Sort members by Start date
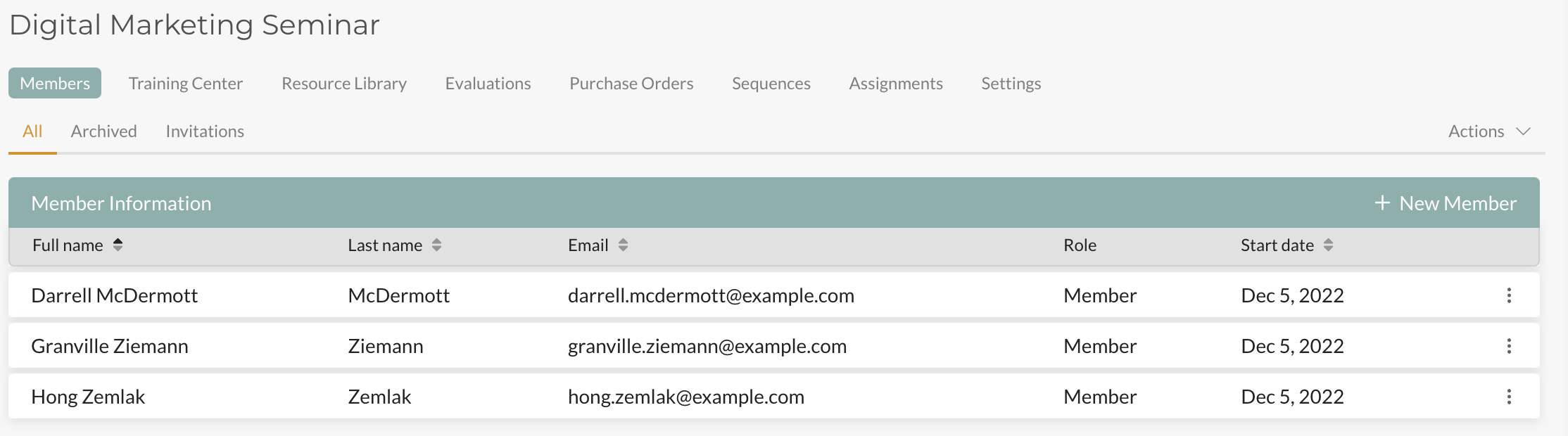Screen dimensions: 1568x436 [1328, 245]
